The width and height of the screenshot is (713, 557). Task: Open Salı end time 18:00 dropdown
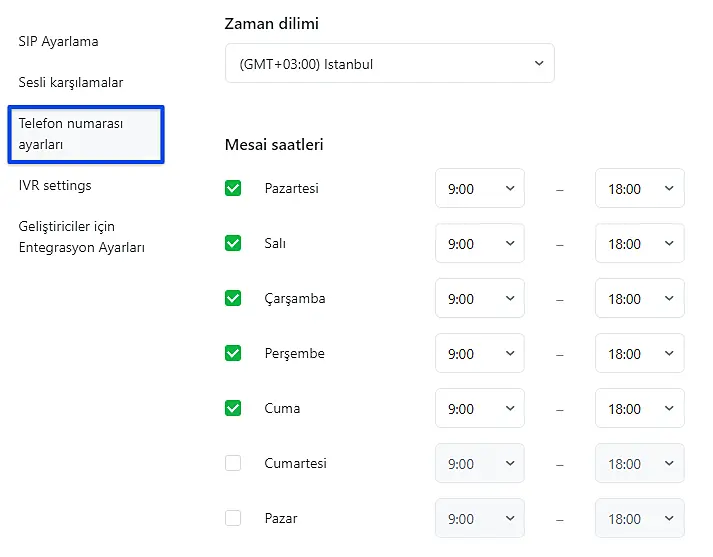tap(639, 243)
